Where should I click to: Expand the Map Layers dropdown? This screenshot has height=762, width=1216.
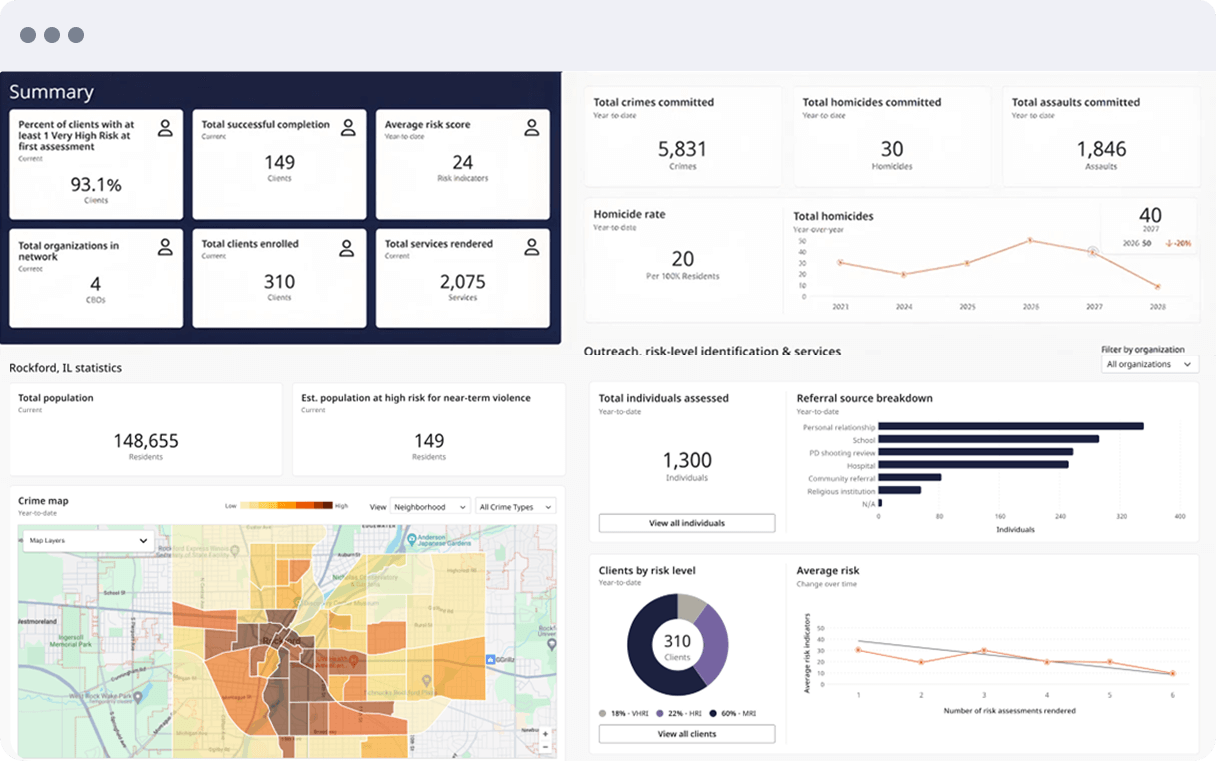tap(88, 540)
